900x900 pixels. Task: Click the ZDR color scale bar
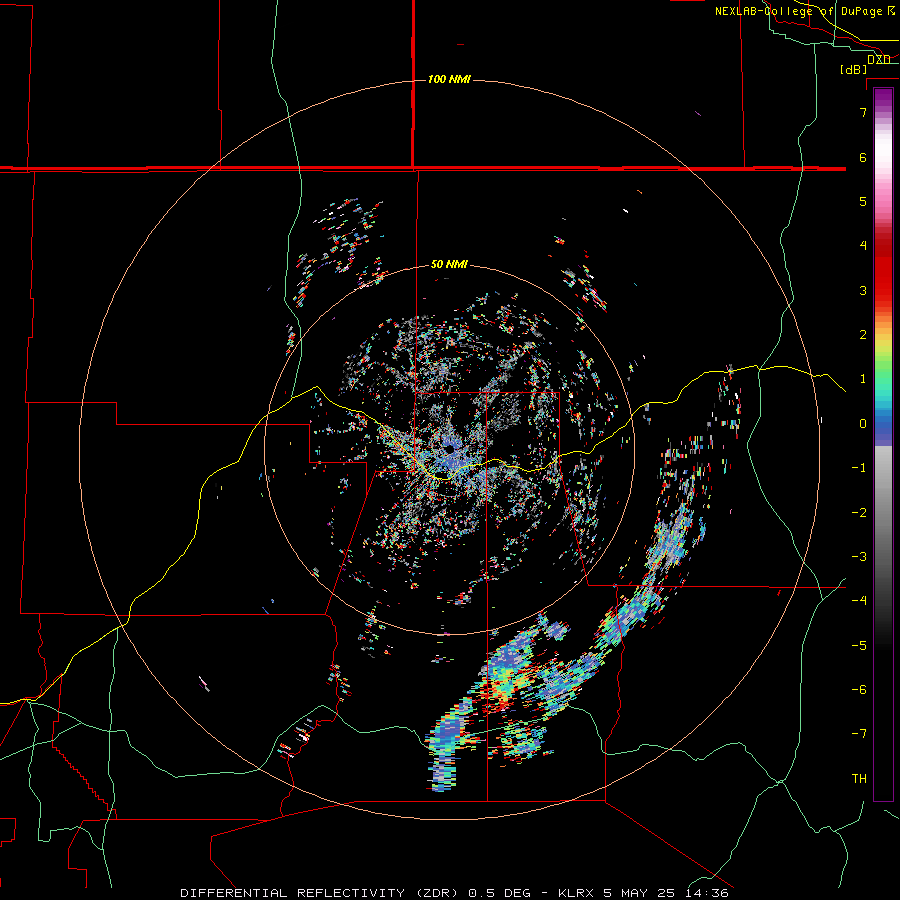tap(883, 444)
